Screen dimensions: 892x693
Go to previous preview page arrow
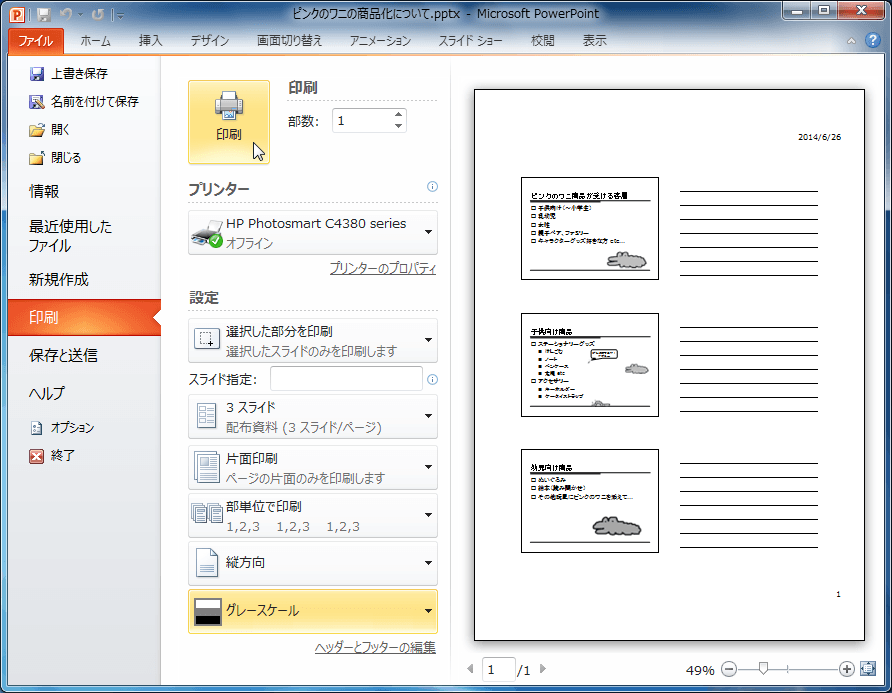pyautogui.click(x=470, y=669)
